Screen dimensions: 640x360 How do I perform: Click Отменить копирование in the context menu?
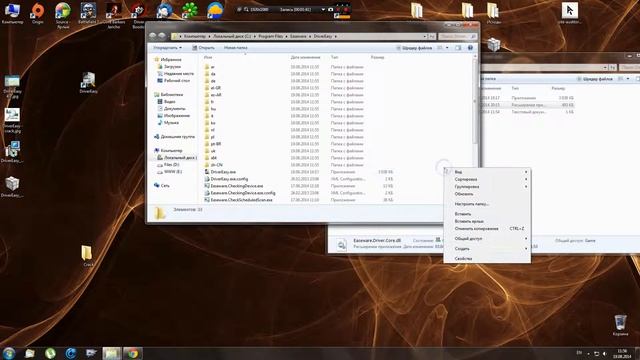pos(487,229)
